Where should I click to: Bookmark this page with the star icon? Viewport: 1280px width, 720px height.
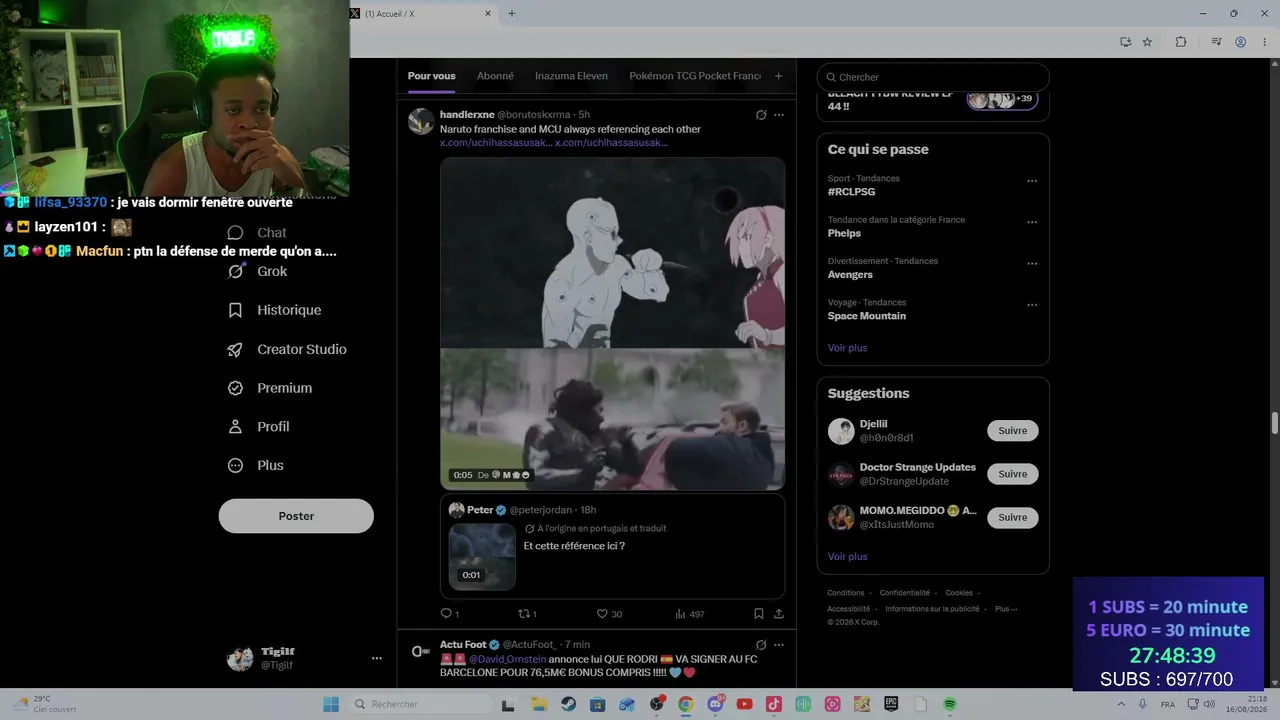coord(1147,42)
